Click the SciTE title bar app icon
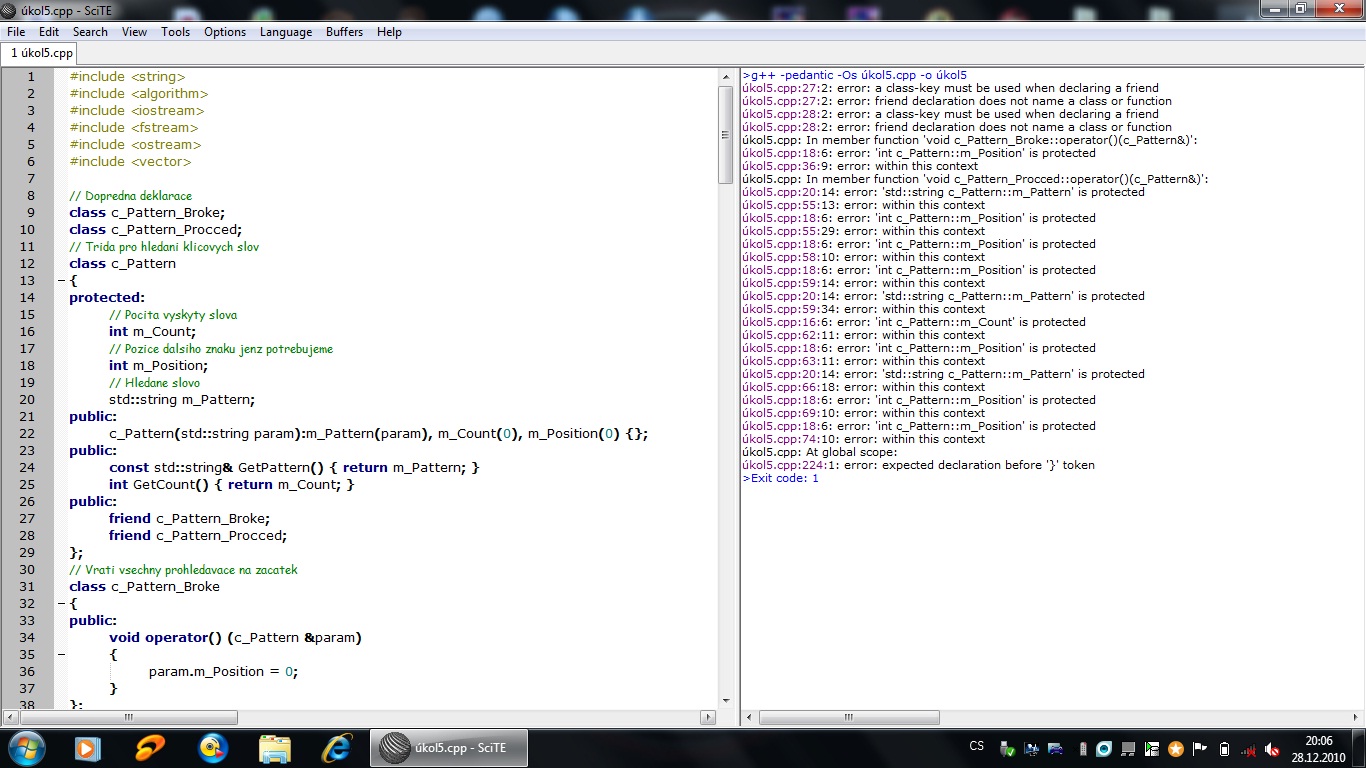The height and width of the screenshot is (768, 1366). [10, 9]
